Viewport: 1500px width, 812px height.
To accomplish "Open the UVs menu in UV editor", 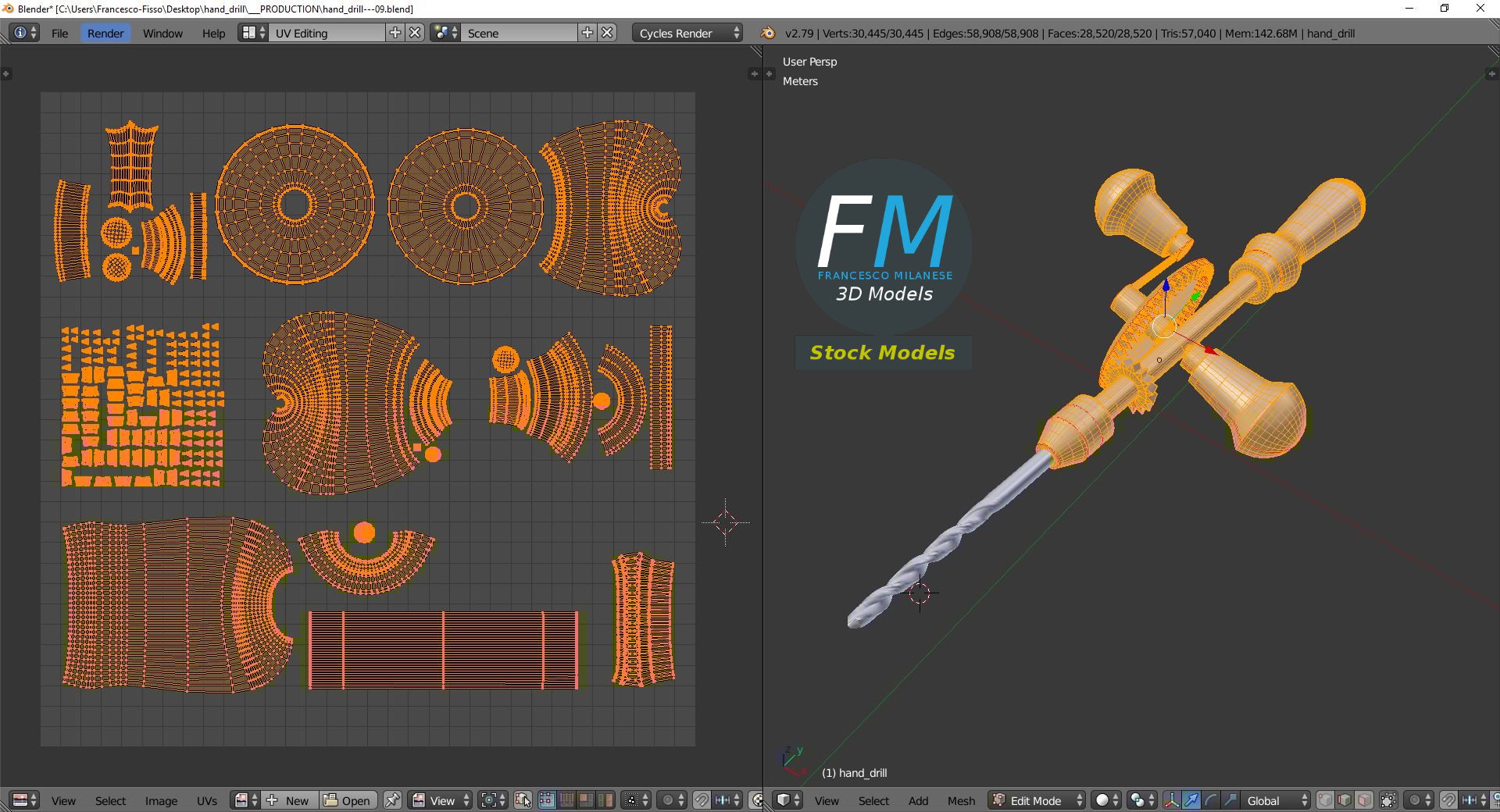I will pyautogui.click(x=207, y=800).
